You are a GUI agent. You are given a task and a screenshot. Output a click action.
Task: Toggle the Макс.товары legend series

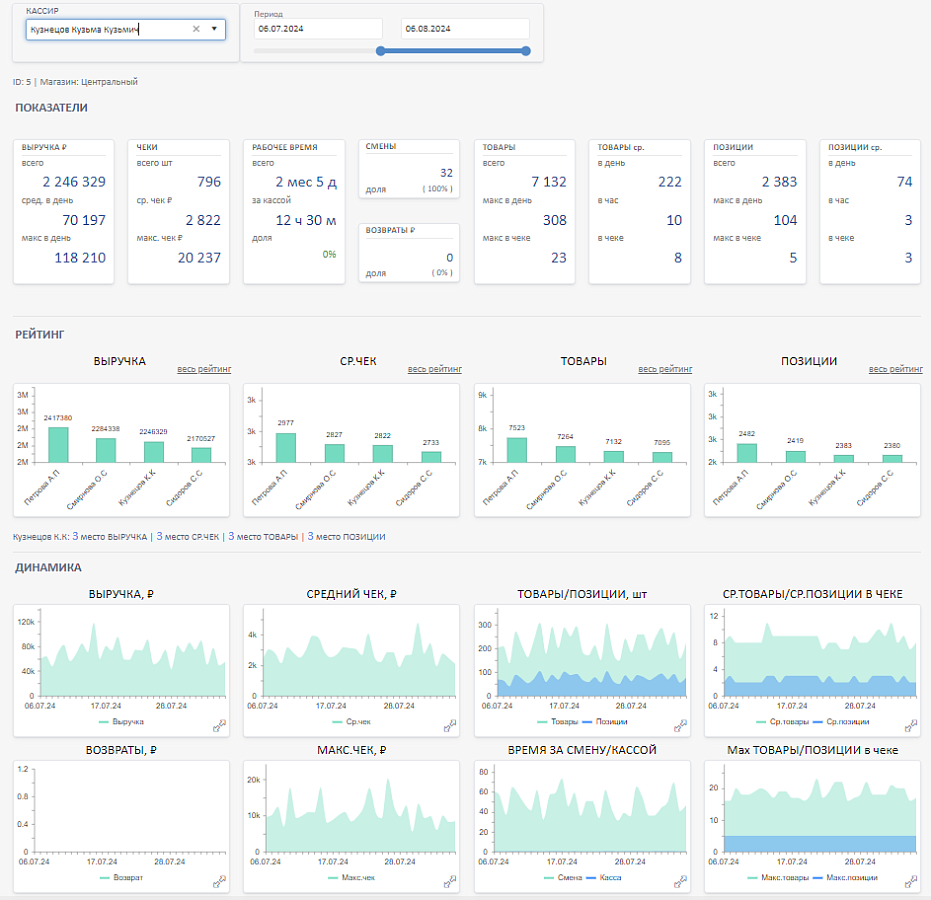778,877
